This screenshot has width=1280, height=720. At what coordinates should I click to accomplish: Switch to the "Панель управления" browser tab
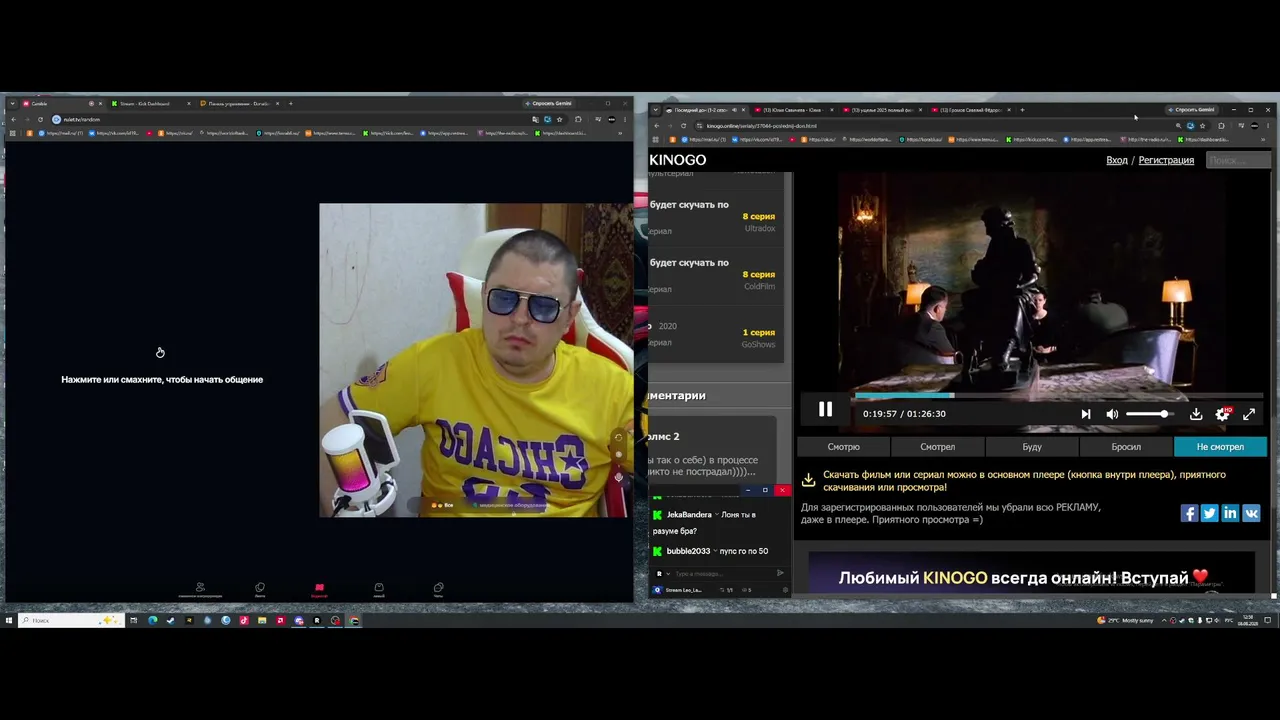click(239, 103)
